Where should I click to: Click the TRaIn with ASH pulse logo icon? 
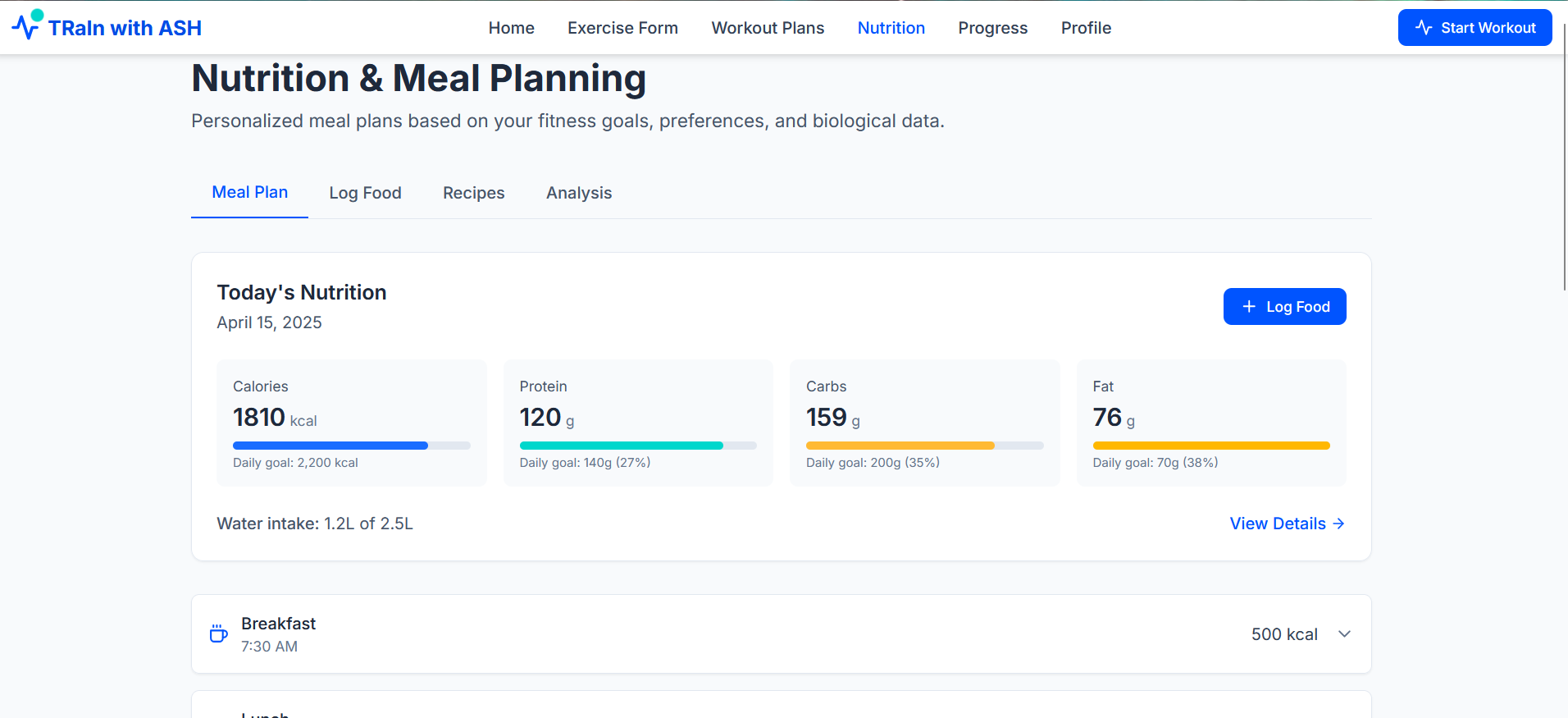pyautogui.click(x=25, y=26)
